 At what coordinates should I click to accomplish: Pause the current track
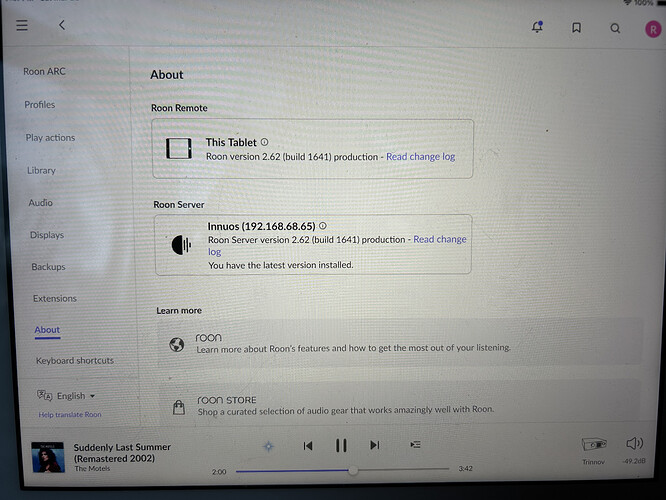pyautogui.click(x=341, y=445)
